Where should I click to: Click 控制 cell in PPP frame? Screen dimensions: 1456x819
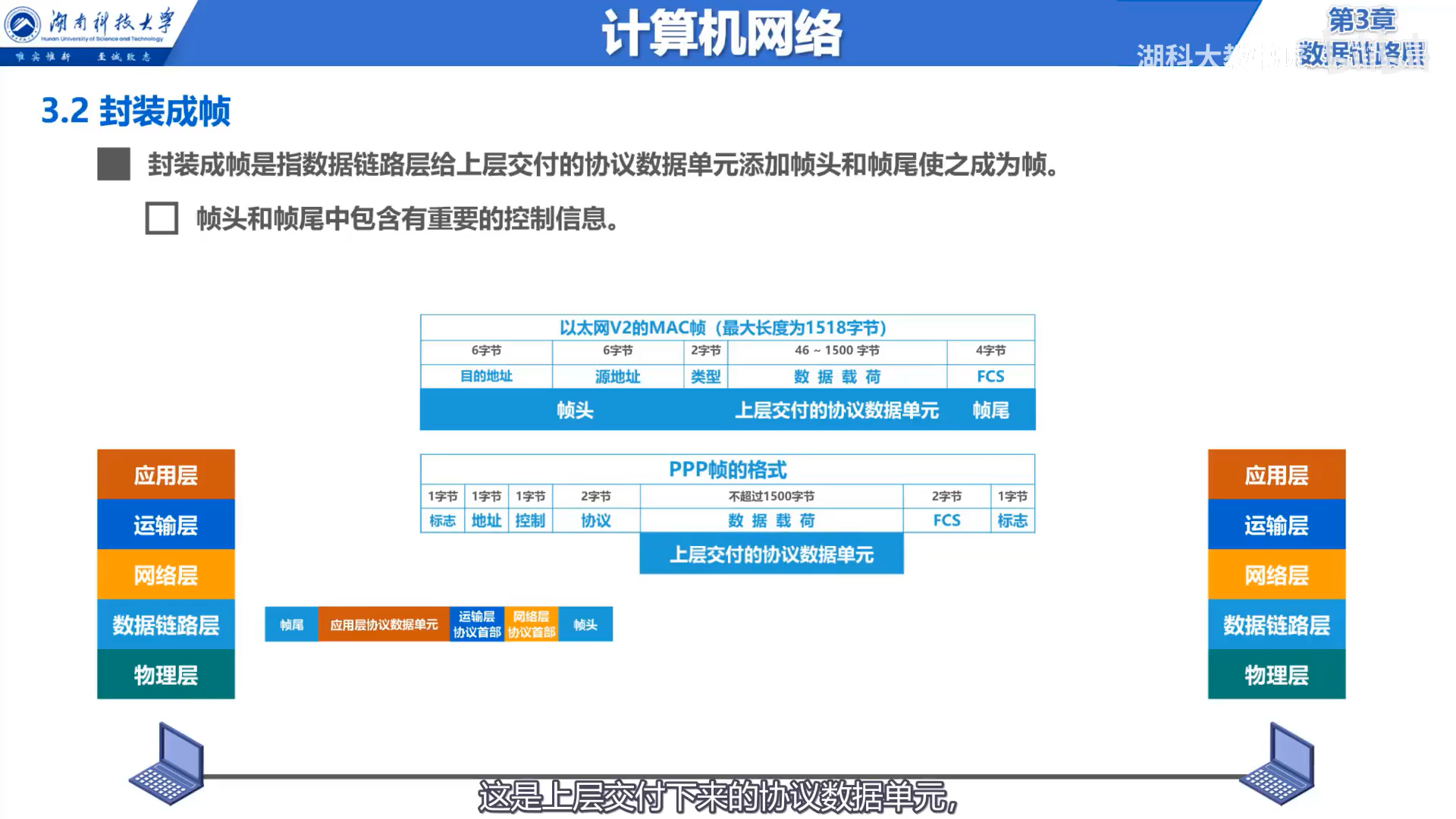(531, 520)
